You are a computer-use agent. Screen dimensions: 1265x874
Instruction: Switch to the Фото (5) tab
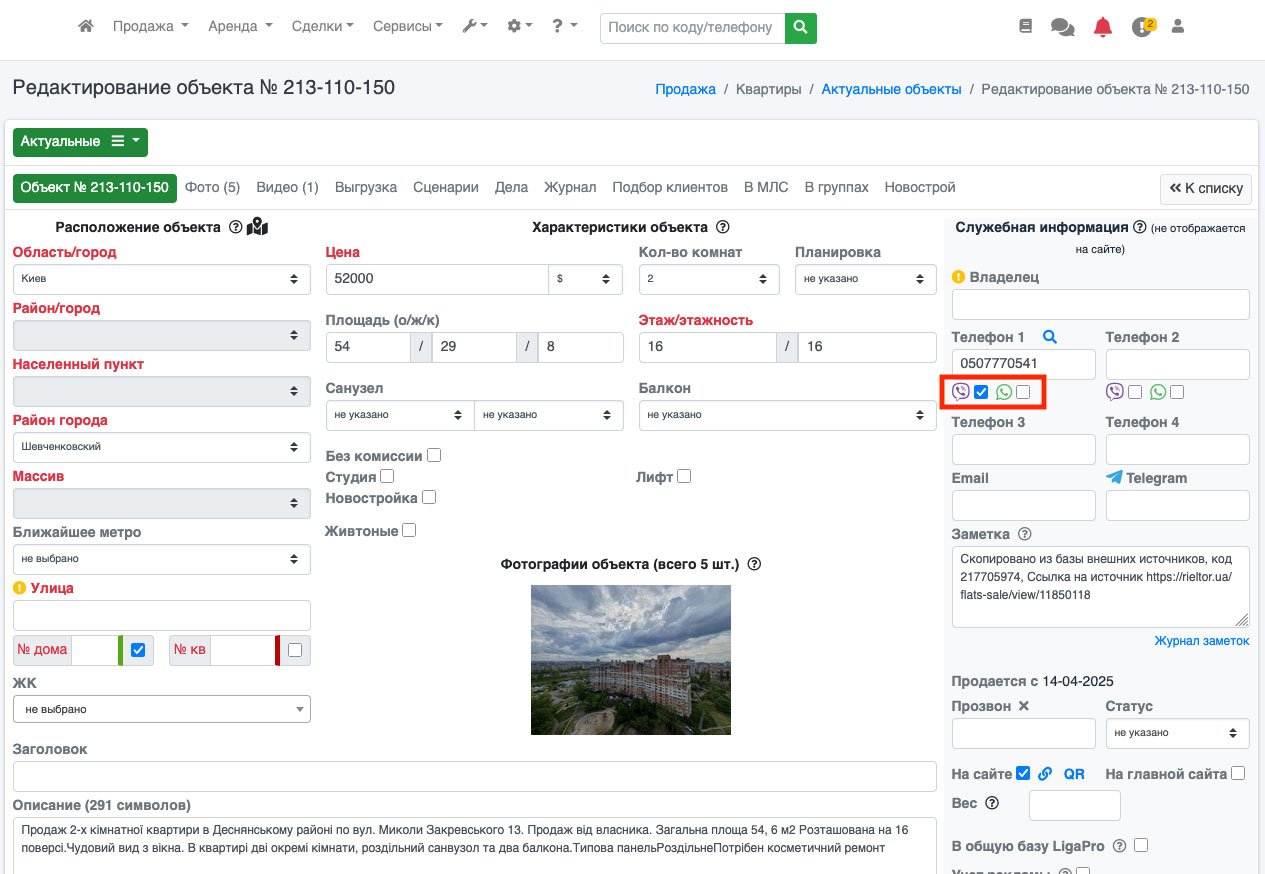pyautogui.click(x=212, y=187)
